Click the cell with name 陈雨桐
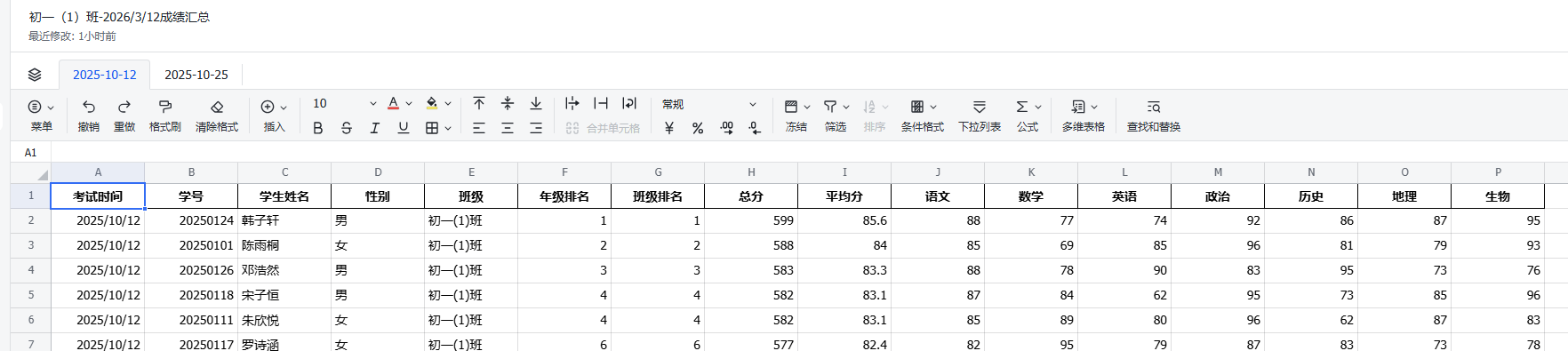The width and height of the screenshot is (1568, 351). tap(284, 245)
